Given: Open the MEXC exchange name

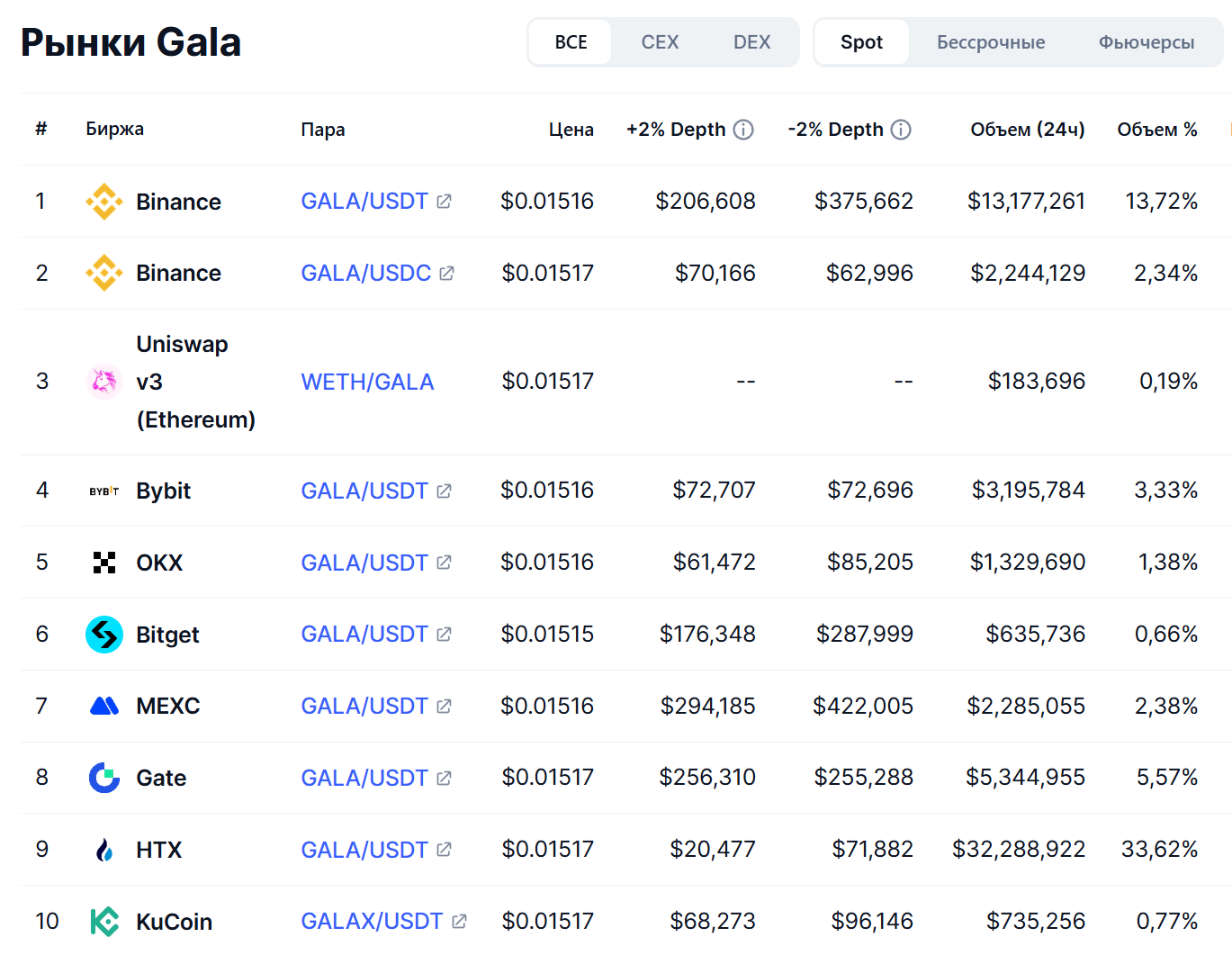Looking at the screenshot, I should [x=168, y=706].
